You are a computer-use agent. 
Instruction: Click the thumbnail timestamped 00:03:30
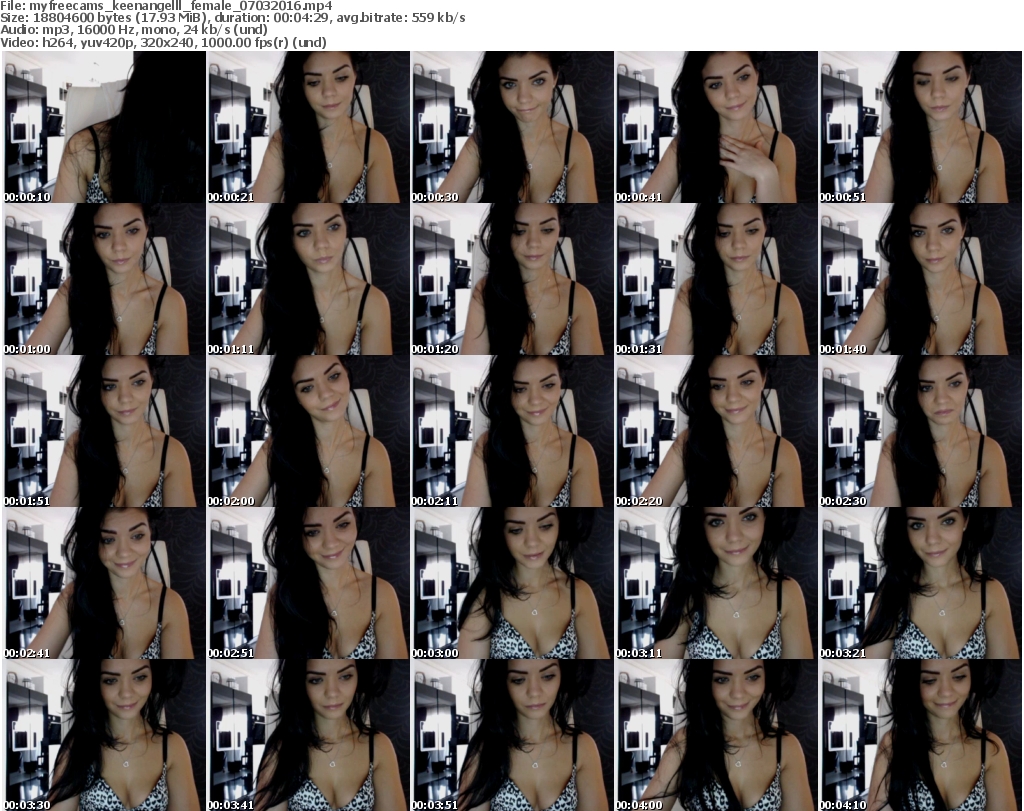click(x=104, y=735)
